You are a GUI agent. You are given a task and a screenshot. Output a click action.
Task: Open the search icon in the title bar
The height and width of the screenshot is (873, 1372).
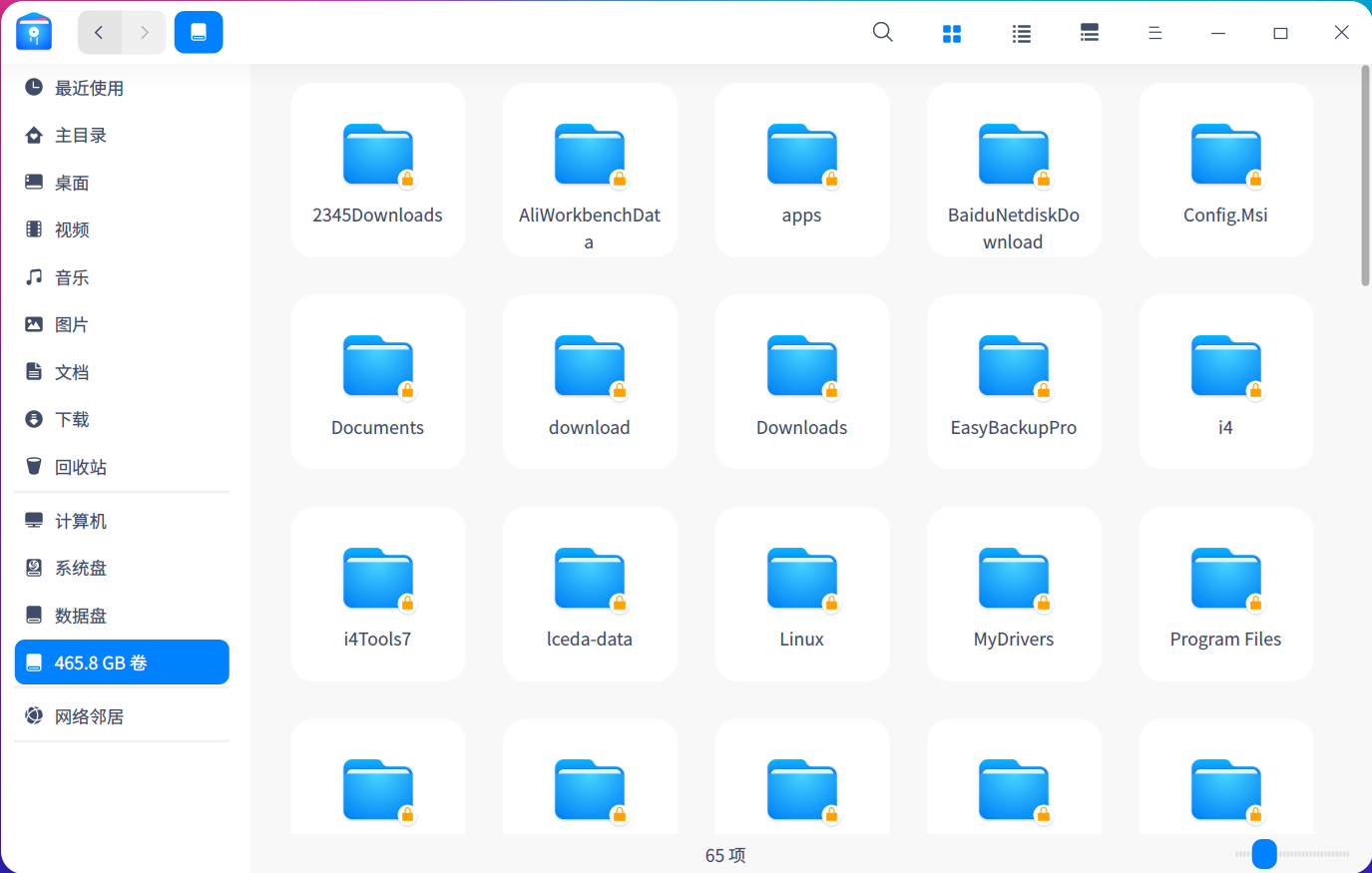(x=882, y=32)
